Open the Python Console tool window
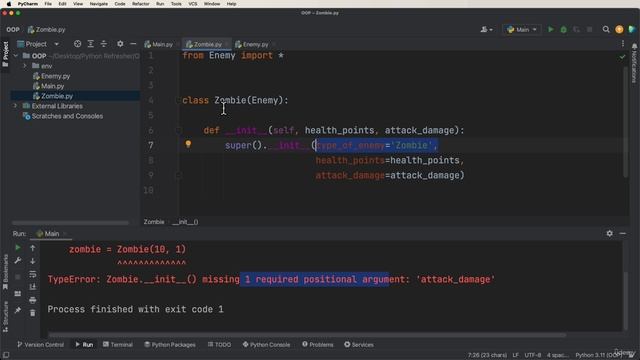The height and width of the screenshot is (360, 640). coord(266,344)
